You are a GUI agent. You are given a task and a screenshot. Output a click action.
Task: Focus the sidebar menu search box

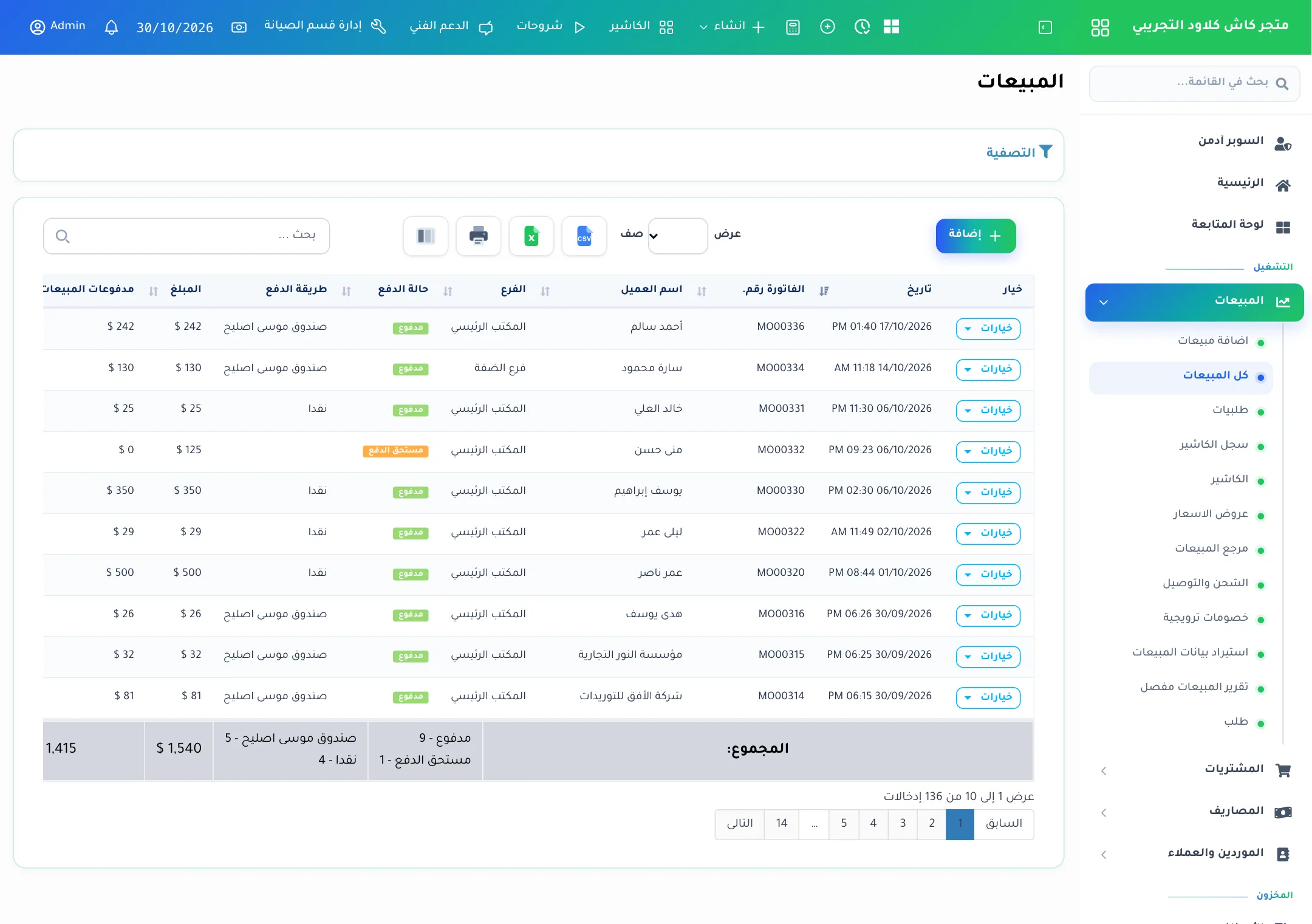[1194, 83]
